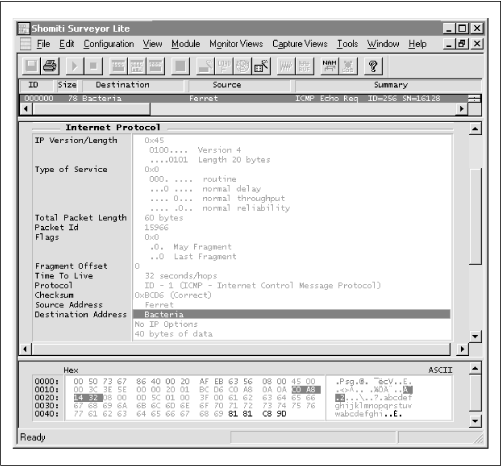Click packet list scroll left arrow
Image resolution: width=502 pixels, height=467 pixels.
pyautogui.click(x=26, y=109)
